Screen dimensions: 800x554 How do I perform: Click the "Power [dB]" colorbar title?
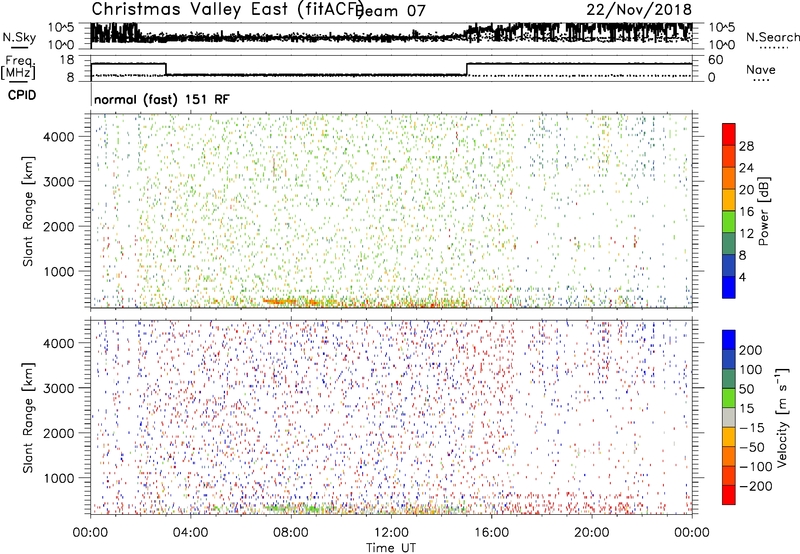(763, 211)
